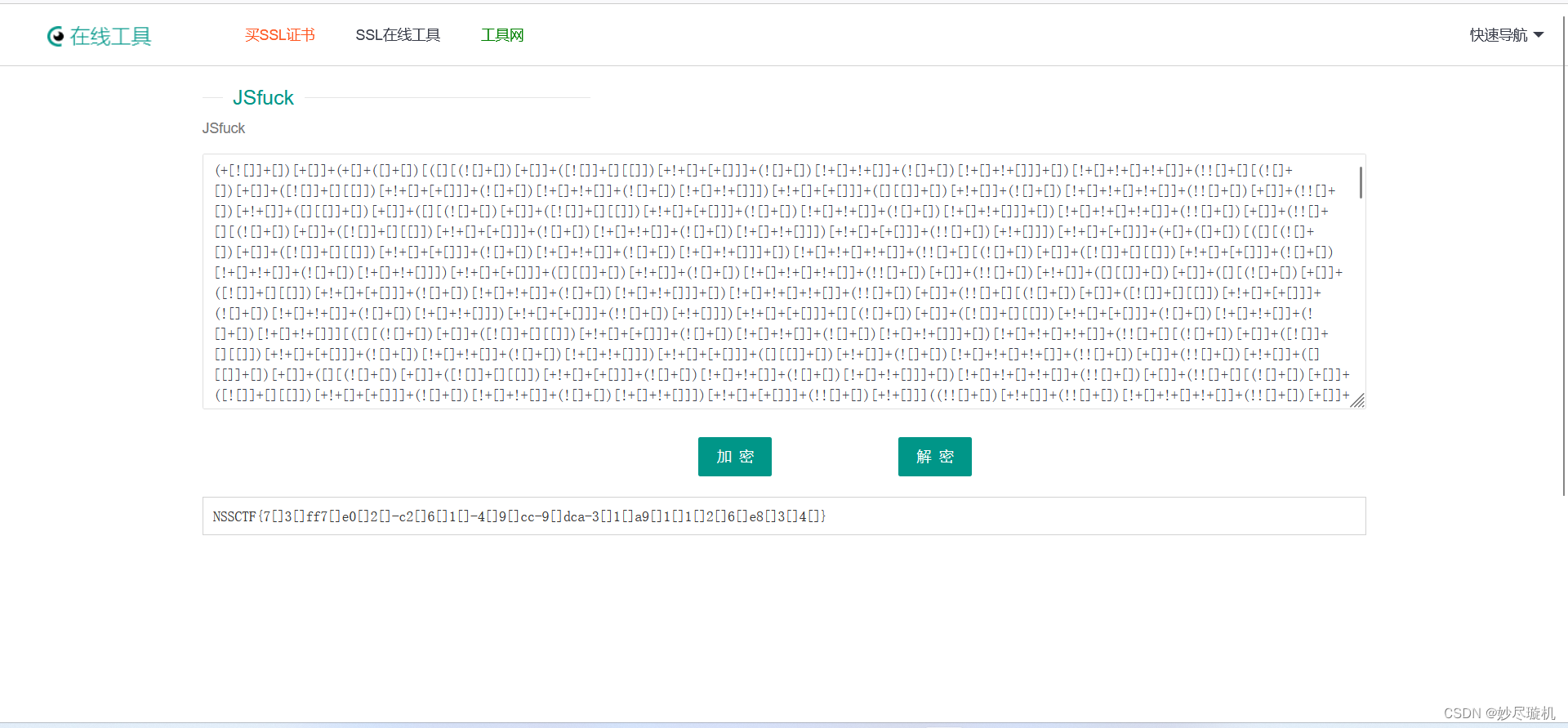Click the JSfuck label above the textarea
Screen dimensions: 1568x728
point(224,128)
